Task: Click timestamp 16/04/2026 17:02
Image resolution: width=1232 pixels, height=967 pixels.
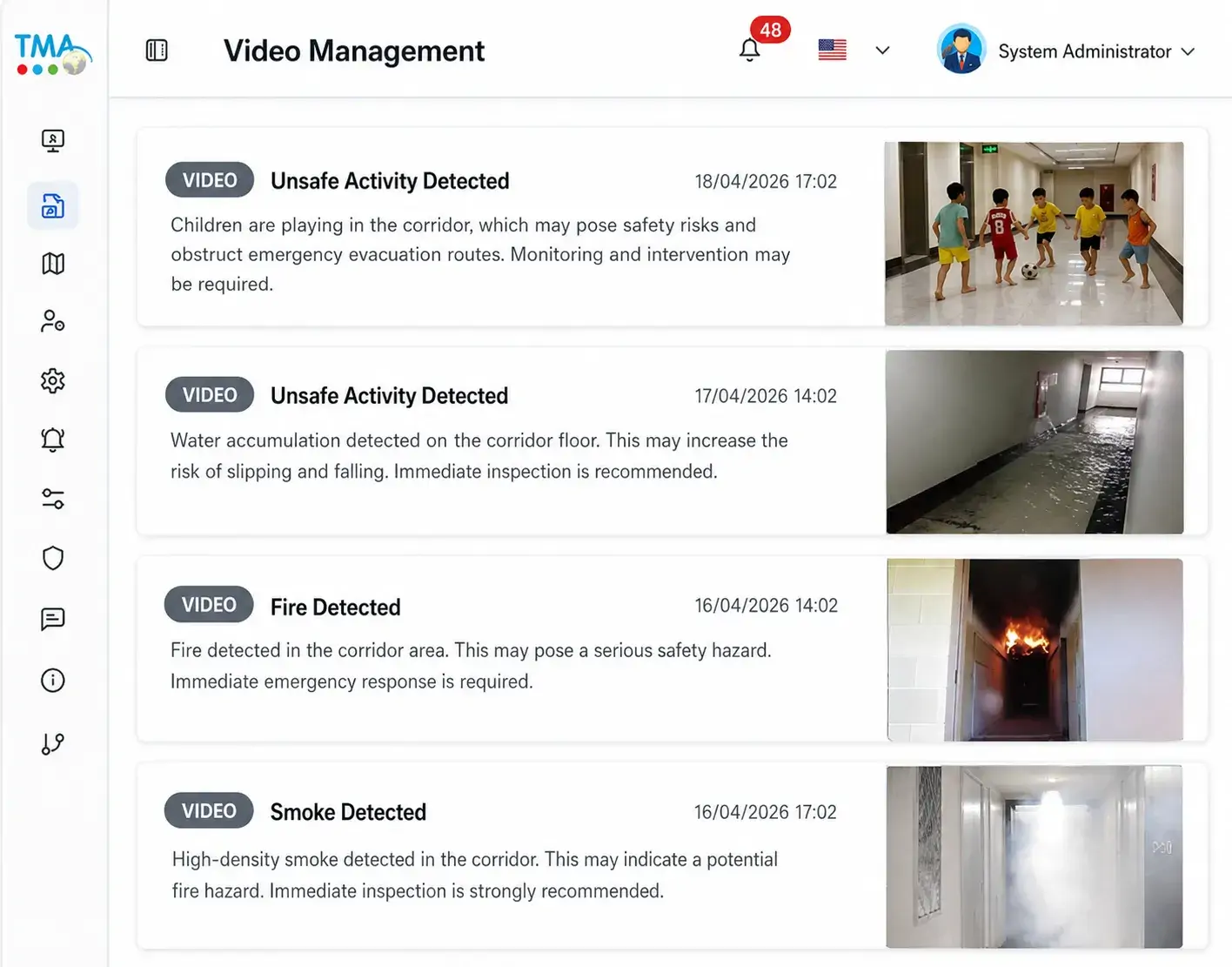Action: click(765, 812)
